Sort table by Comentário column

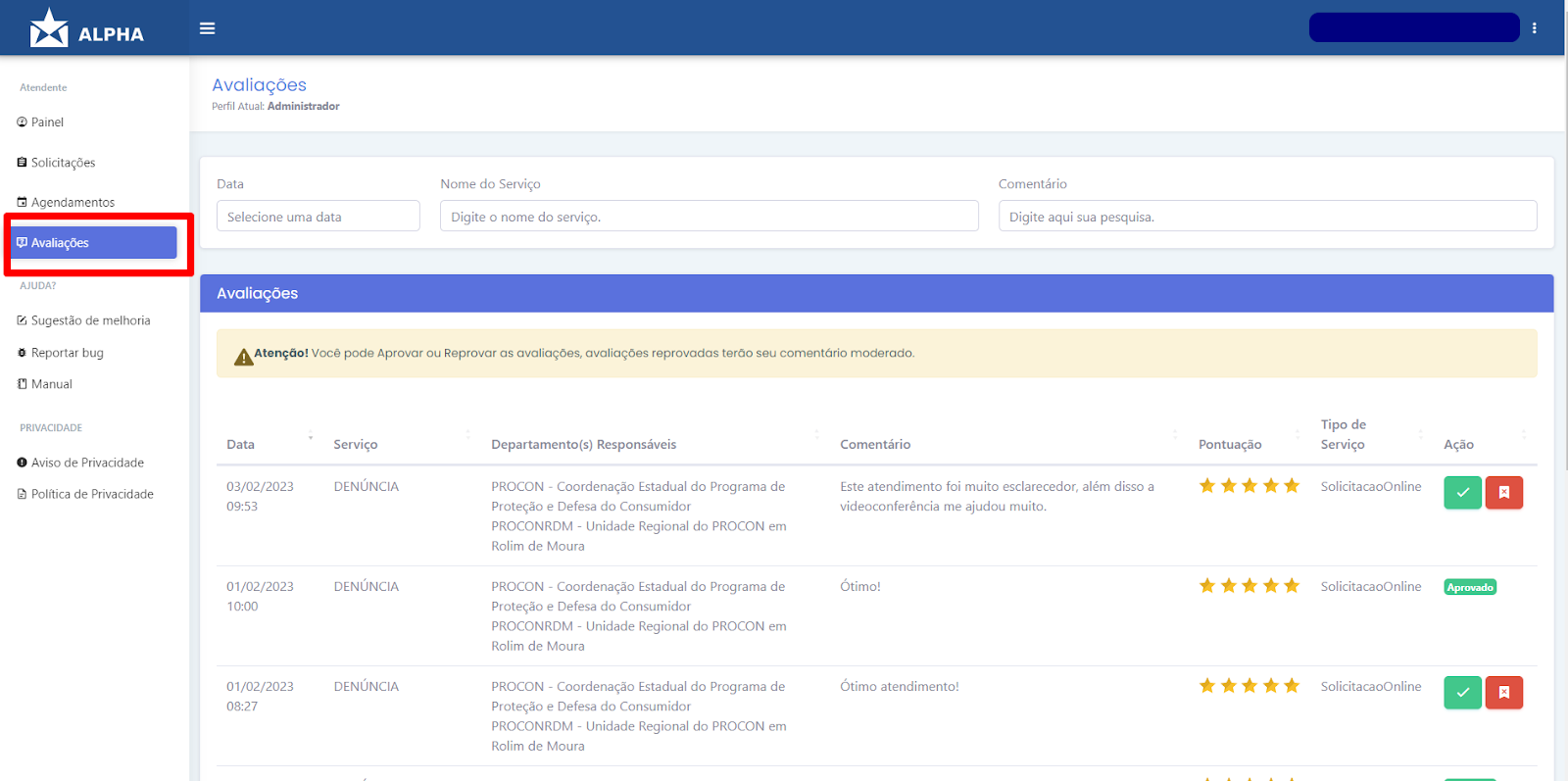(x=1009, y=444)
